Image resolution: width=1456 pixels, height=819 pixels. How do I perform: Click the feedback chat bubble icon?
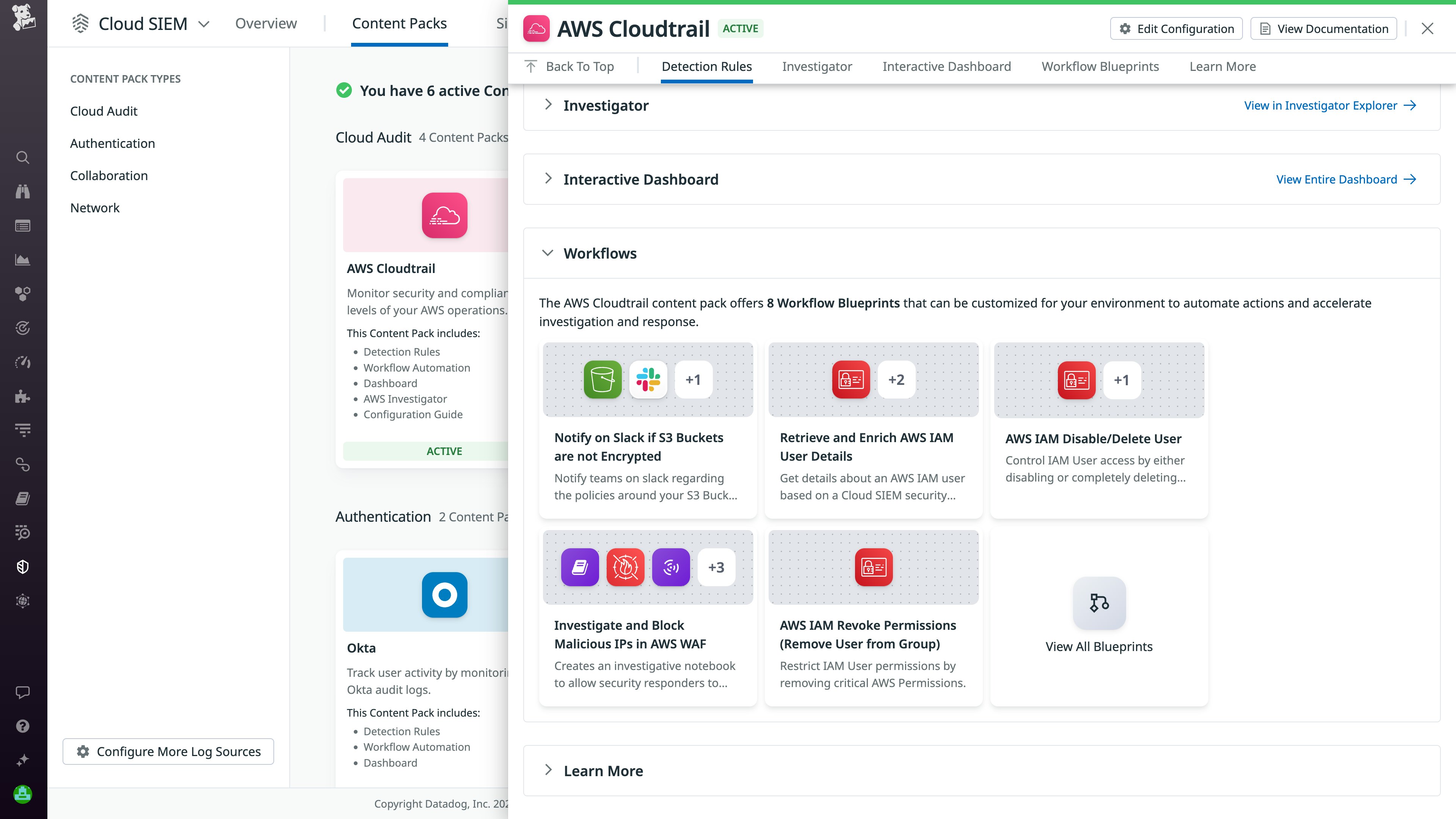(x=23, y=692)
